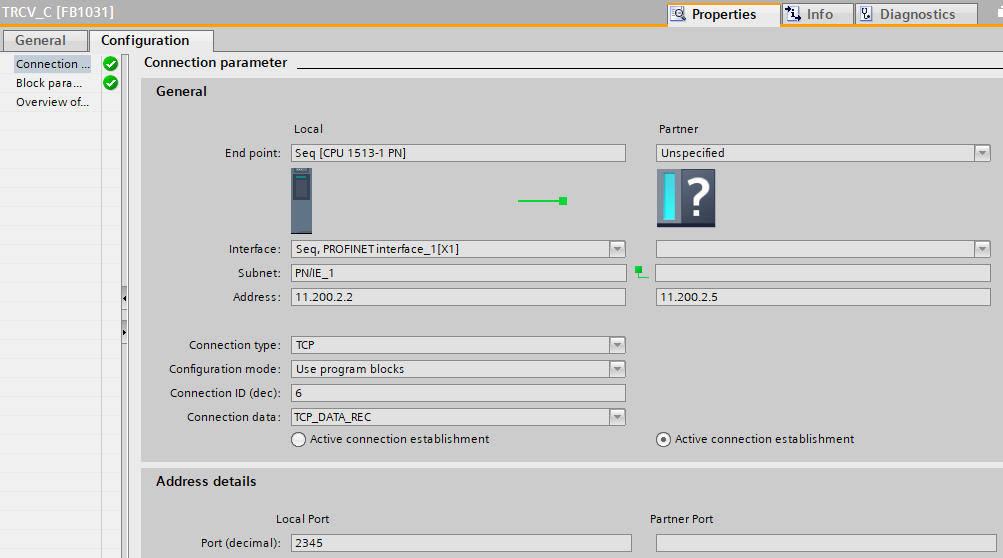1003x558 pixels.
Task: Click the unspecified partner device question mark icon
Action: pyautogui.click(x=686, y=197)
